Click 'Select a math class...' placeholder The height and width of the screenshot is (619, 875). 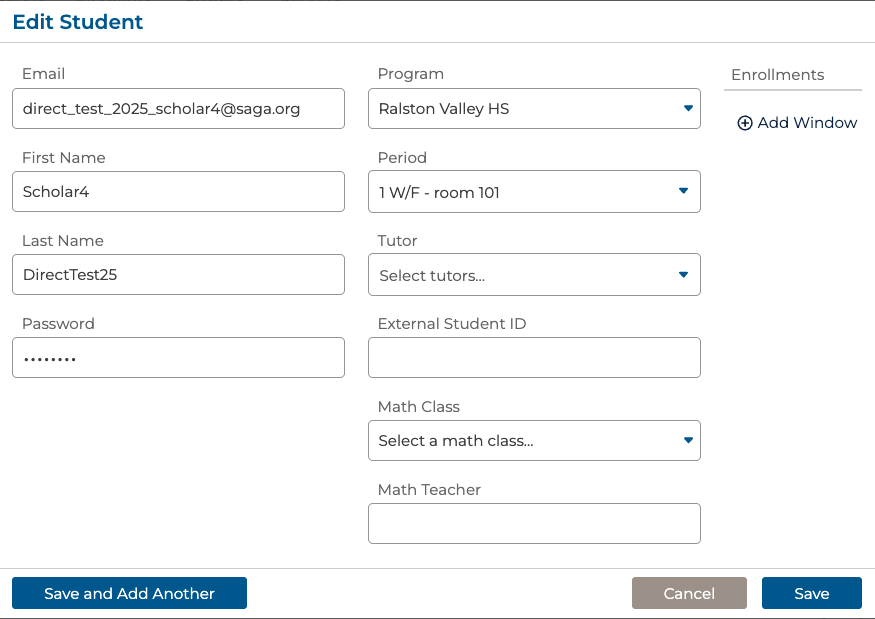point(456,441)
